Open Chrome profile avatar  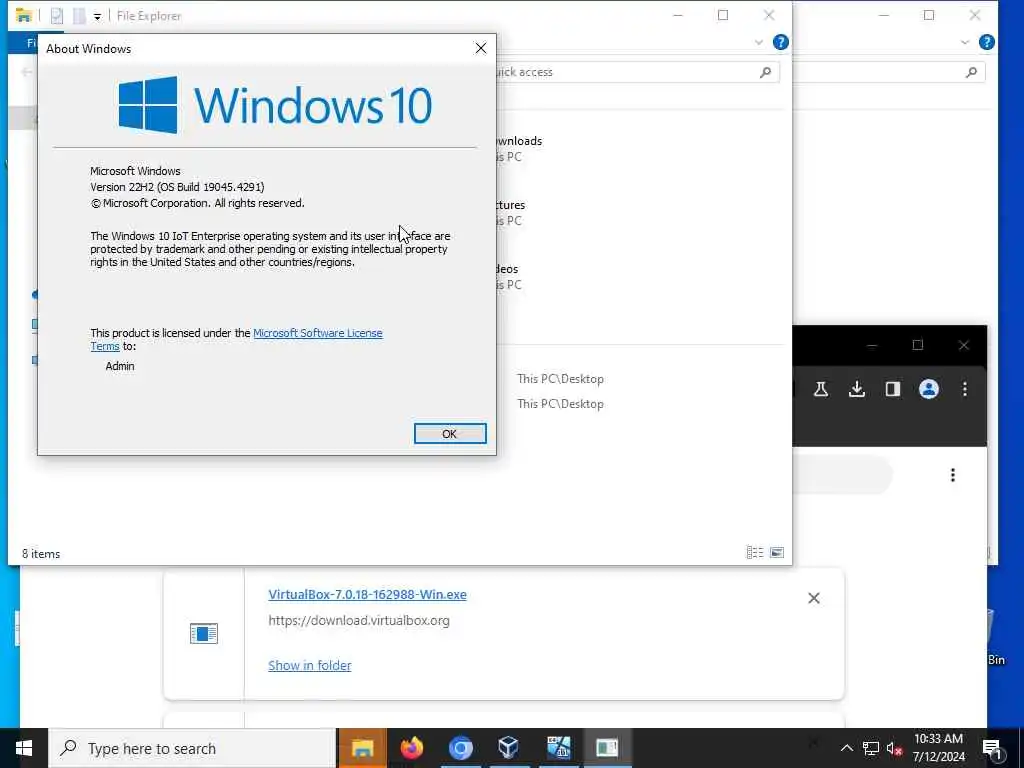pyautogui.click(x=929, y=390)
